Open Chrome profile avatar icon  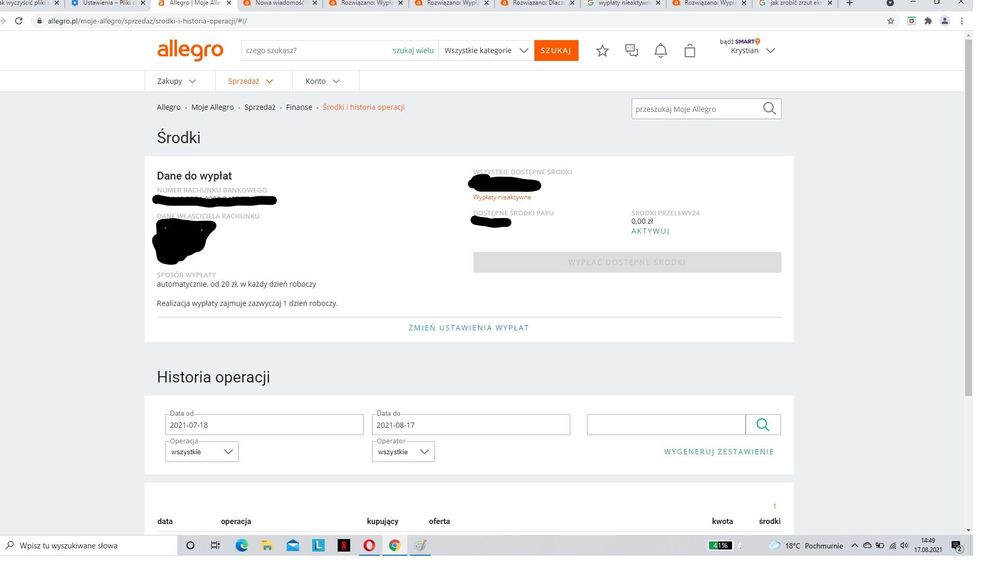(945, 20)
